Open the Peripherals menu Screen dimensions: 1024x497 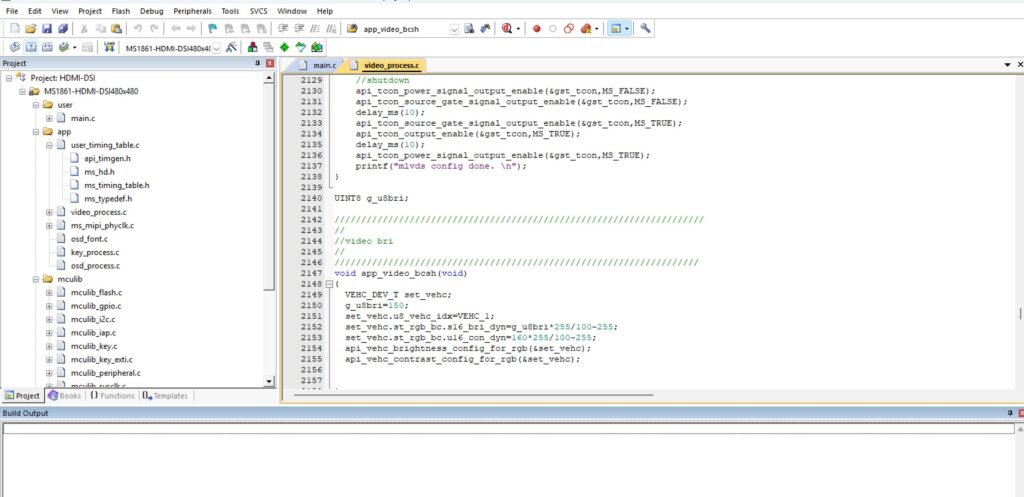[x=193, y=11]
